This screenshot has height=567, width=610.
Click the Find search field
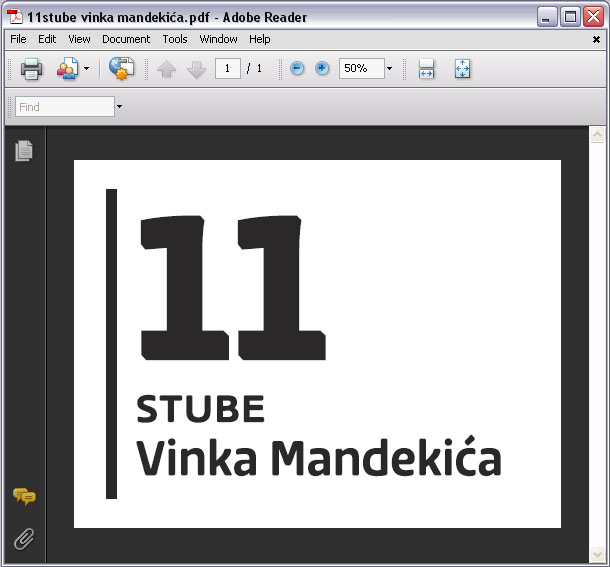click(65, 106)
